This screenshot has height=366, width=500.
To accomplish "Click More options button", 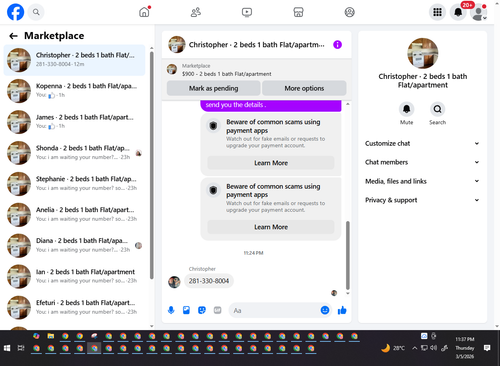I will pos(304,88).
